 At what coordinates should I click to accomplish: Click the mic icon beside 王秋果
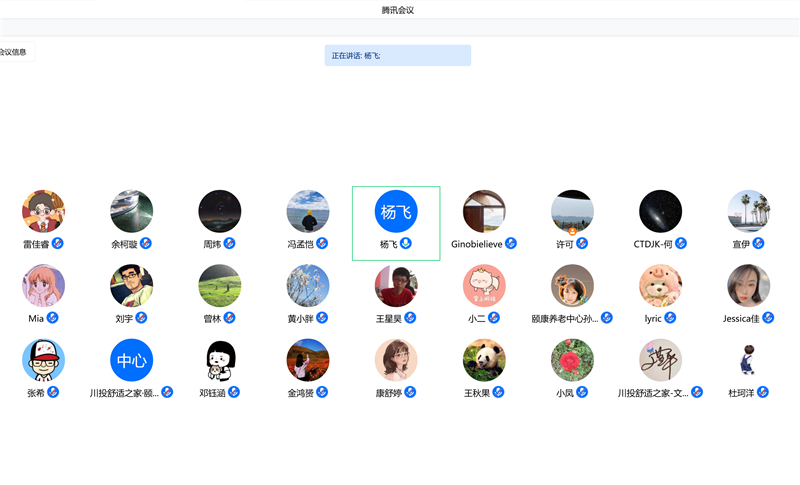(x=498, y=393)
